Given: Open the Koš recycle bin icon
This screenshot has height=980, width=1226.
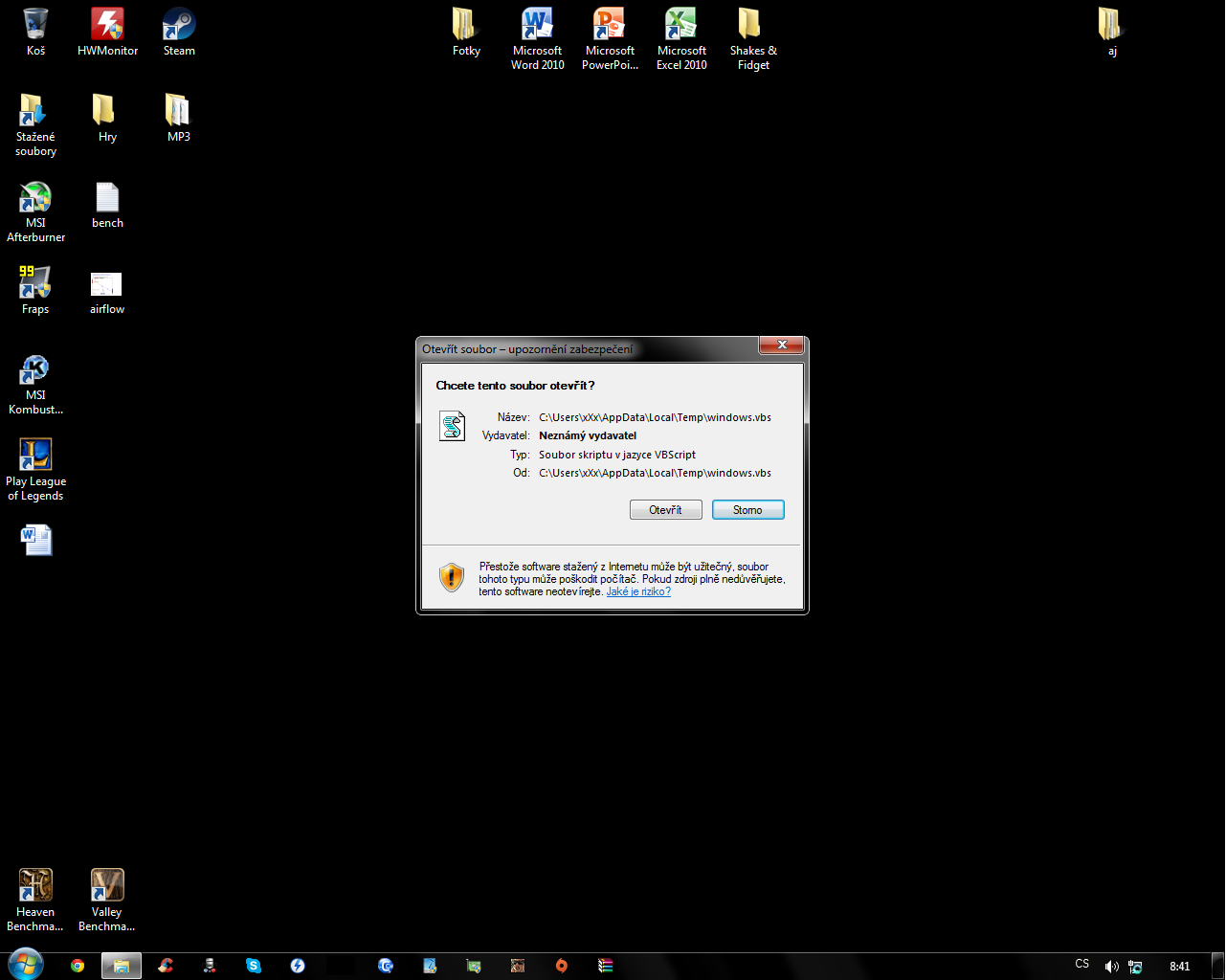Looking at the screenshot, I should click(35, 33).
